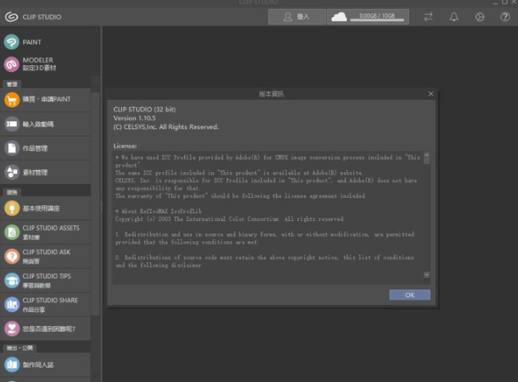The width and height of the screenshot is (518, 382).
Task: Open the settings gear icon
Action: (x=479, y=17)
